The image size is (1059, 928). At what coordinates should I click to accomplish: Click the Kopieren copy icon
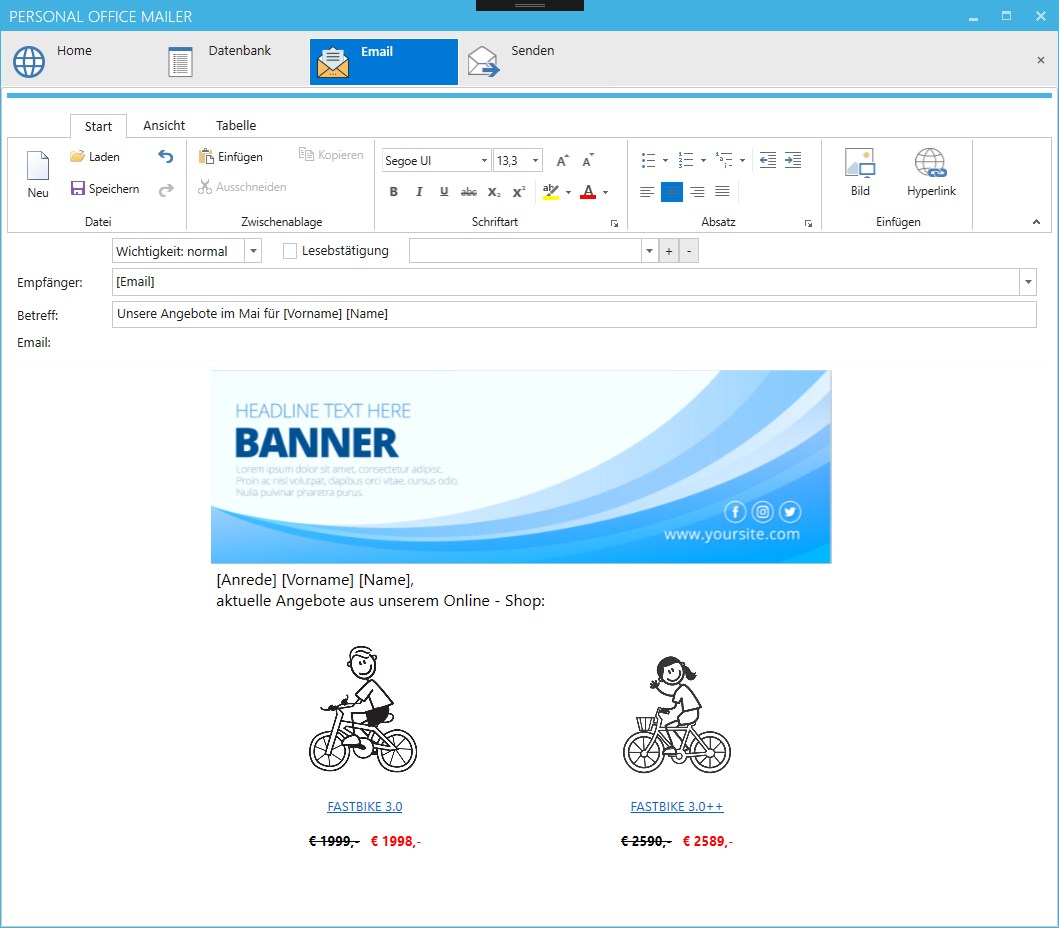(306, 155)
